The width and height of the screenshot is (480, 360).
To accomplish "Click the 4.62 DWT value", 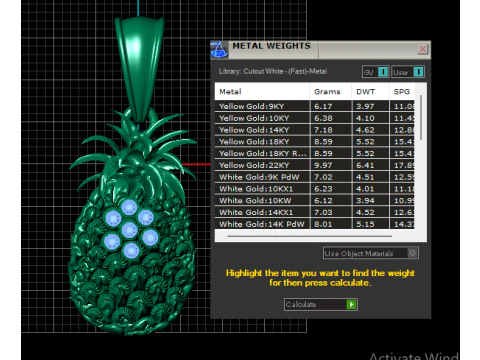I will click(365, 130).
